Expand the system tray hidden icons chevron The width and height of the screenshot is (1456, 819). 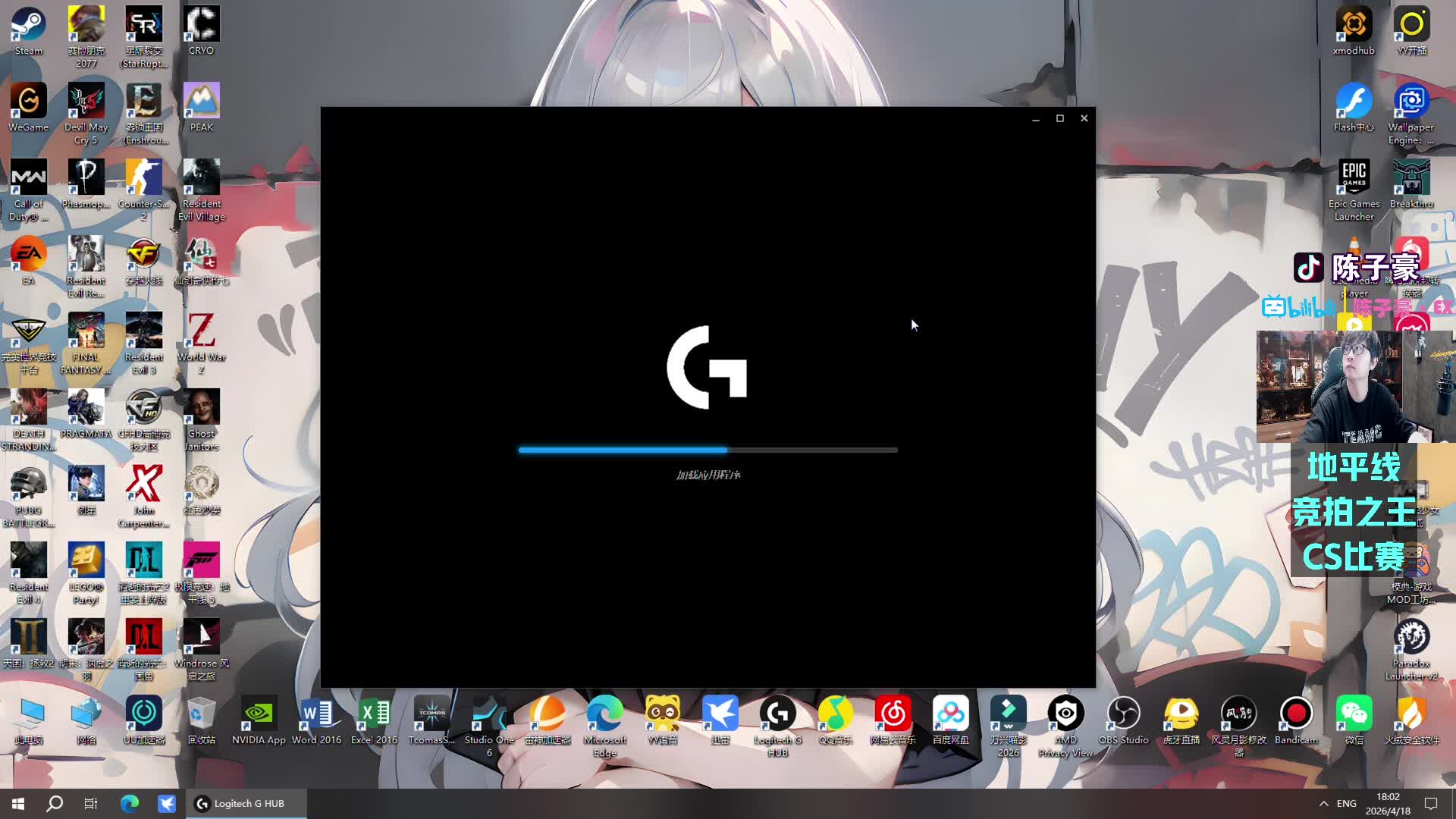coord(1323,803)
